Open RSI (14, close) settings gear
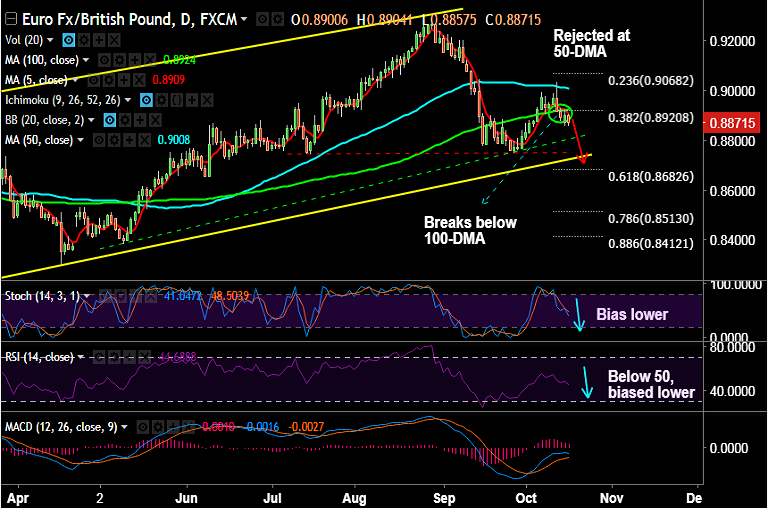 pos(114,357)
